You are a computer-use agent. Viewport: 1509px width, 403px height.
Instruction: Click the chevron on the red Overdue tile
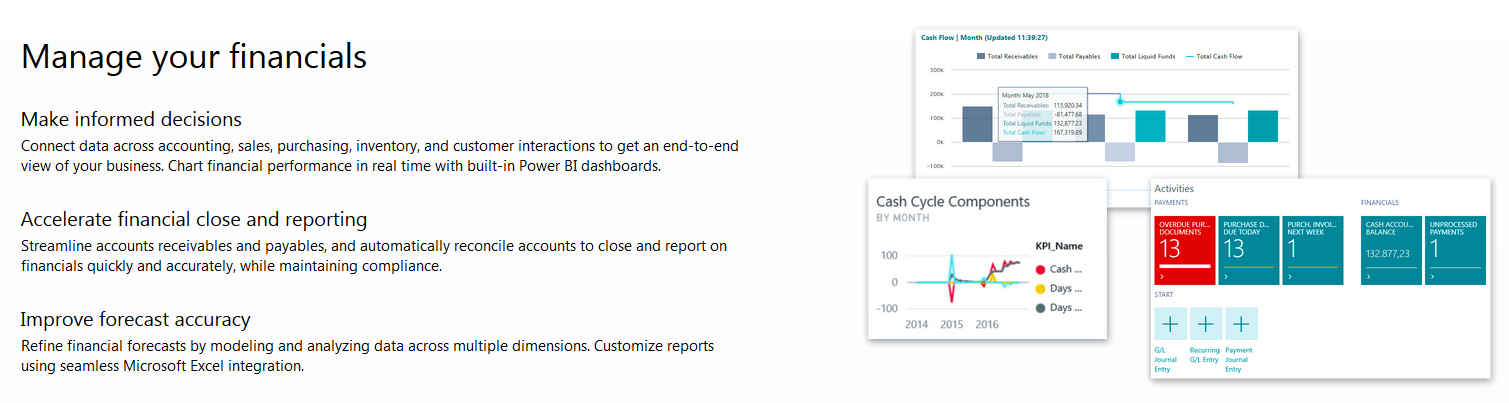point(1163,277)
